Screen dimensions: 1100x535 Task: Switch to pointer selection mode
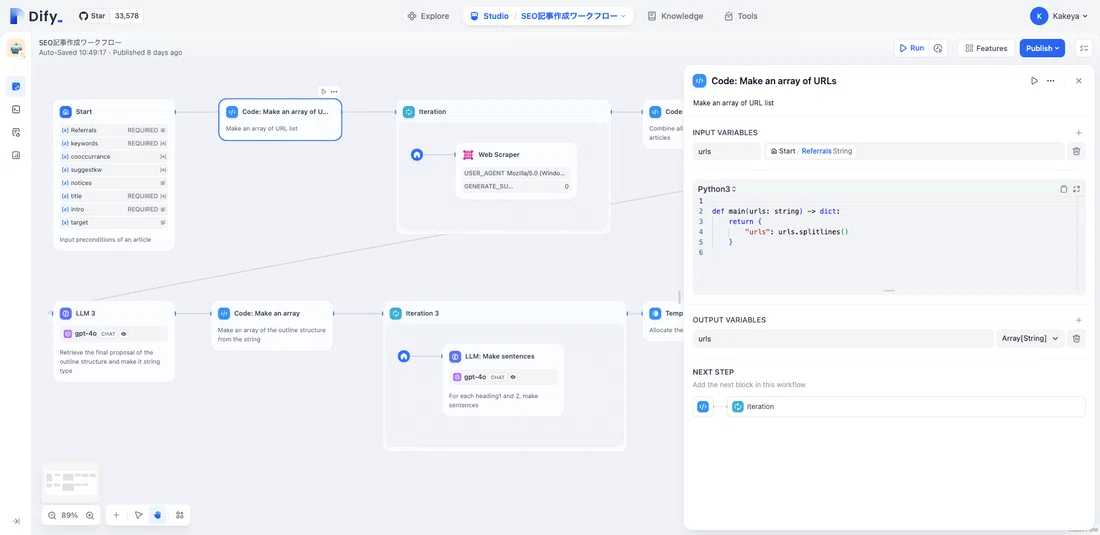pyautogui.click(x=138, y=515)
